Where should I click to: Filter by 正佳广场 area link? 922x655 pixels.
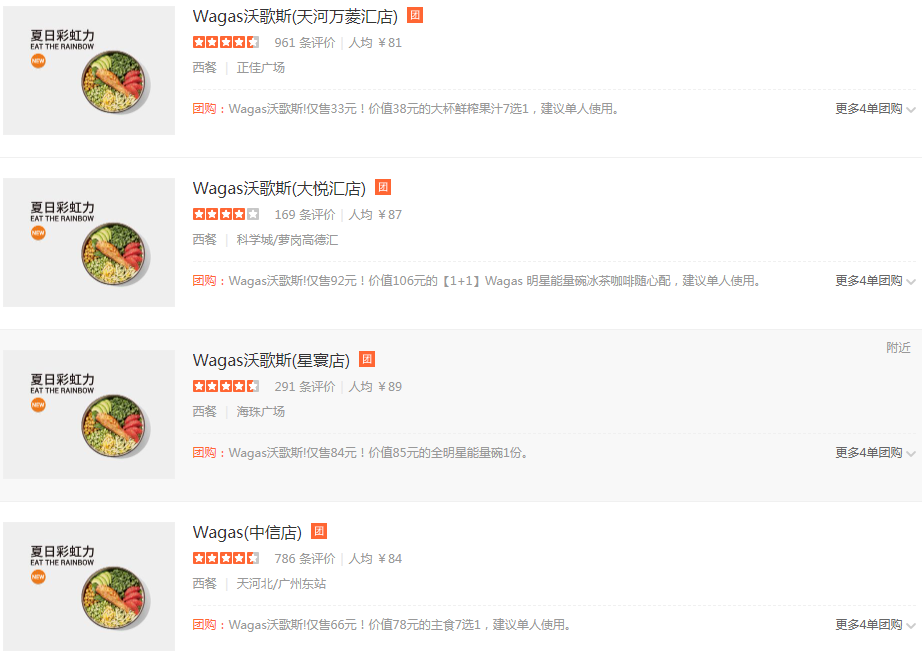260,68
